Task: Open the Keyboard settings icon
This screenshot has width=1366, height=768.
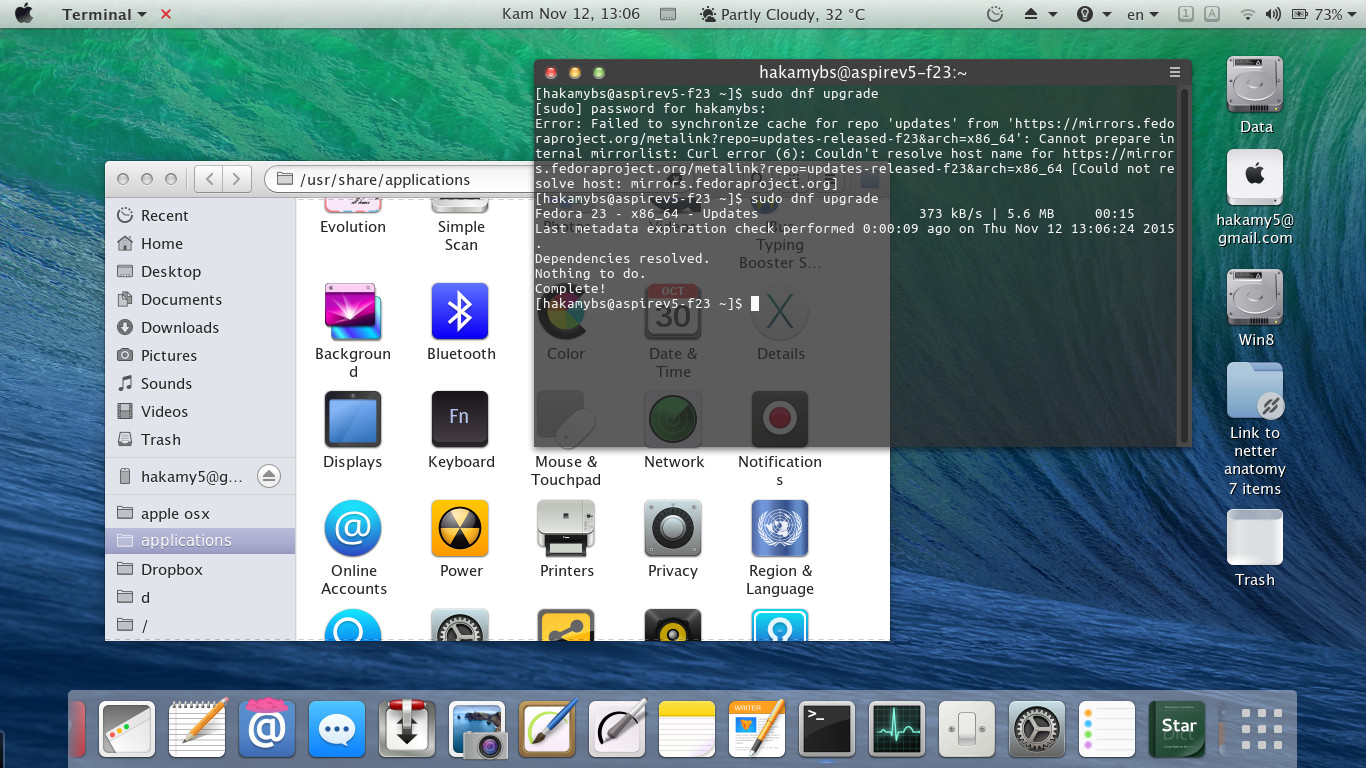Action: 459,419
